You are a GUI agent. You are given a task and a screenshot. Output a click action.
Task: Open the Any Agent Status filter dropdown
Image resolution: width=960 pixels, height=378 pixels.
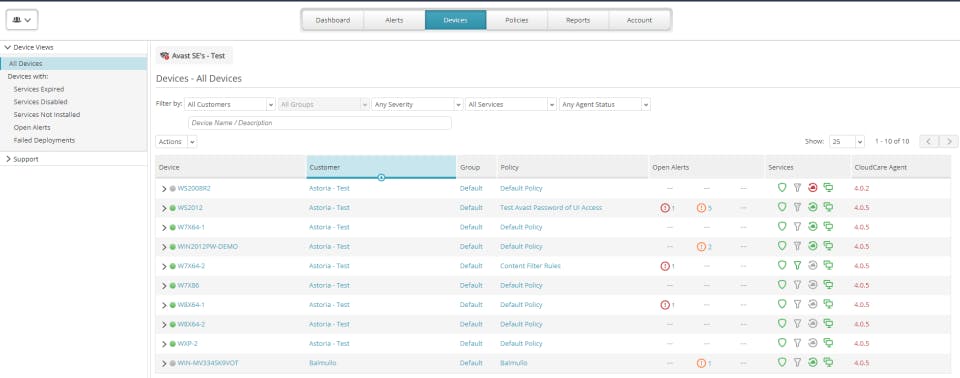click(605, 105)
